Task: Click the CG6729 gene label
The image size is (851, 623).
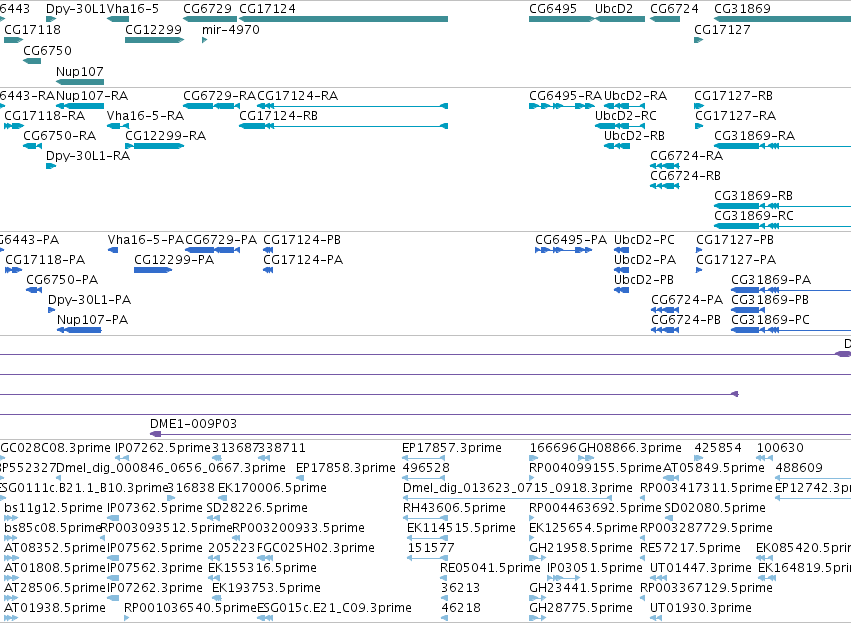Action: [x=207, y=9]
